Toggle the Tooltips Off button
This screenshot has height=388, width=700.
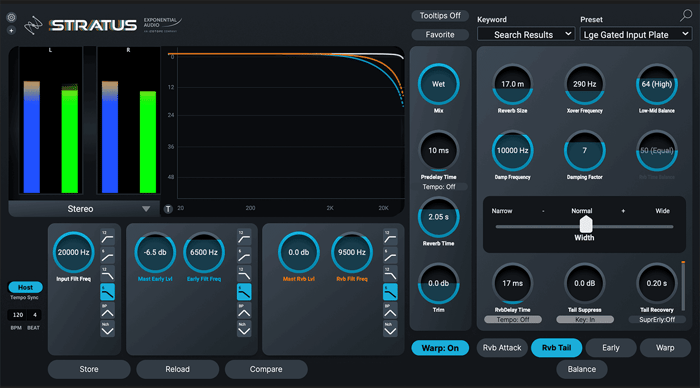point(440,16)
